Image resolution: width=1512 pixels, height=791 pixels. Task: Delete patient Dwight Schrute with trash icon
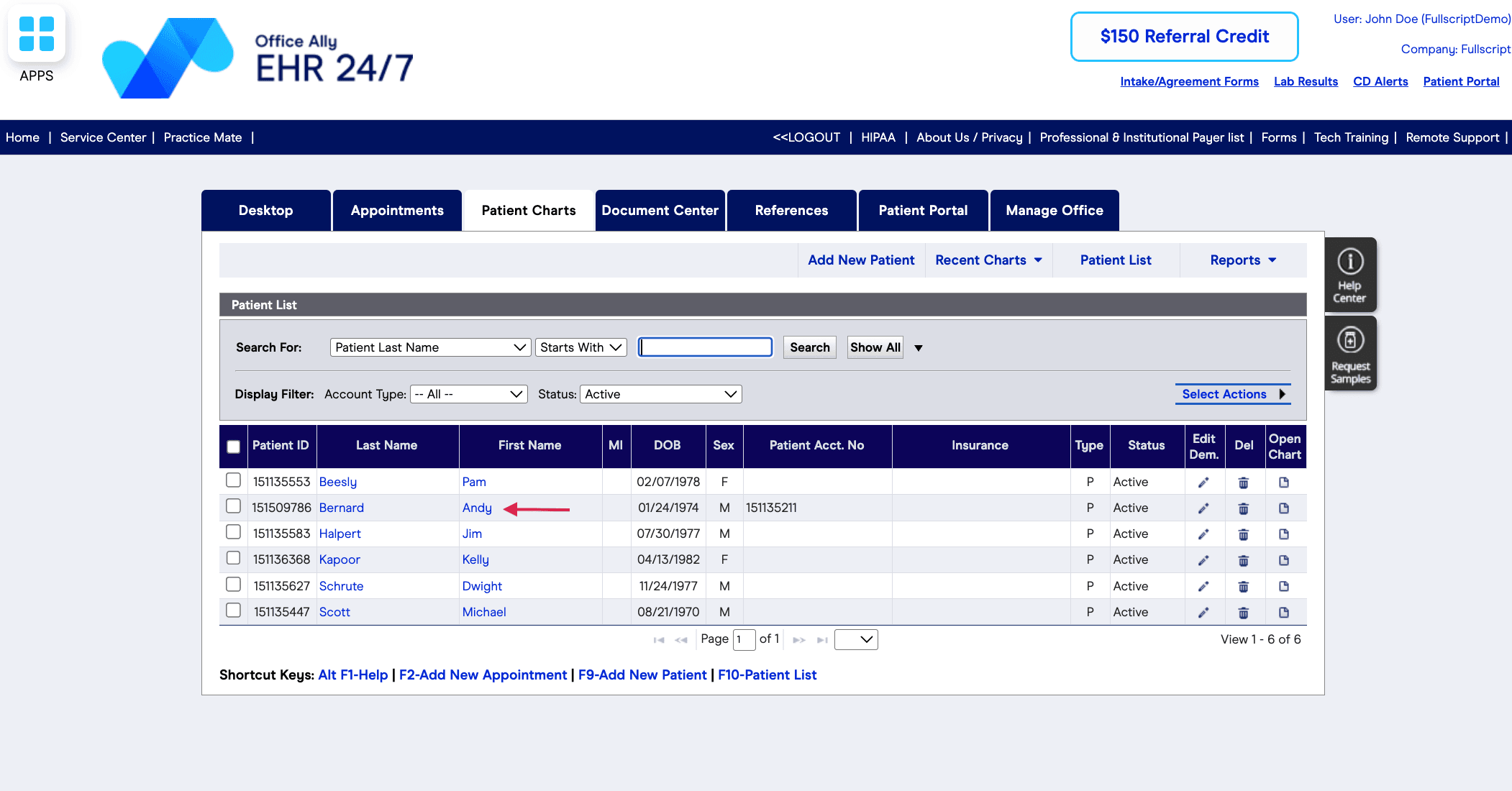tap(1244, 587)
